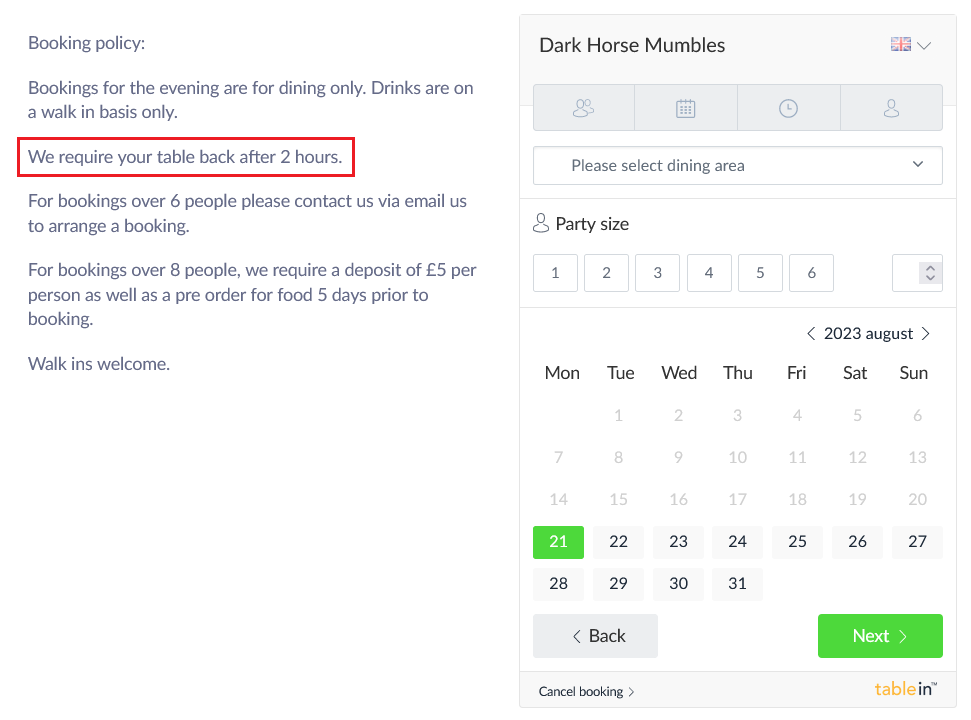Click the green Next button
The width and height of the screenshot is (971, 720).
click(x=880, y=636)
